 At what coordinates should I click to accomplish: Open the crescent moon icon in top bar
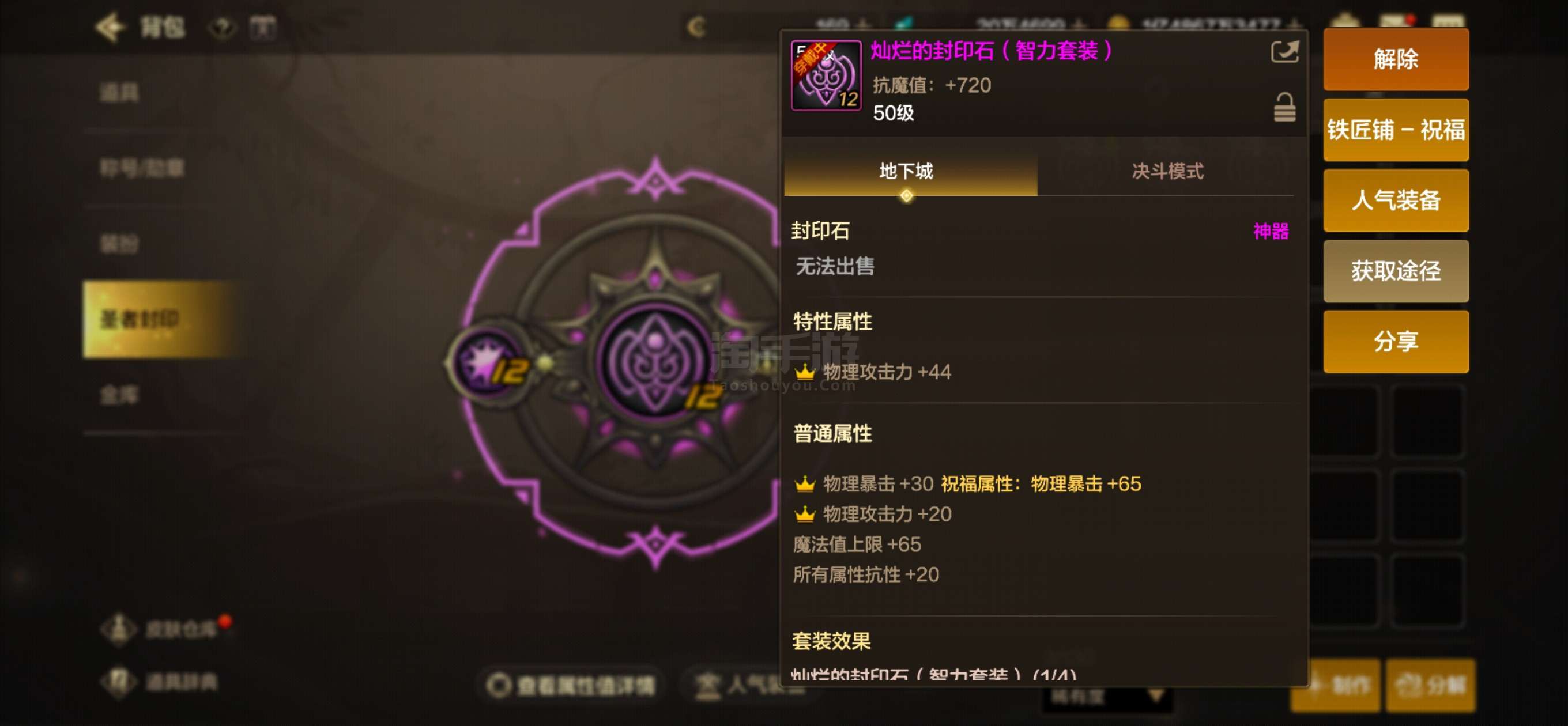(696, 27)
